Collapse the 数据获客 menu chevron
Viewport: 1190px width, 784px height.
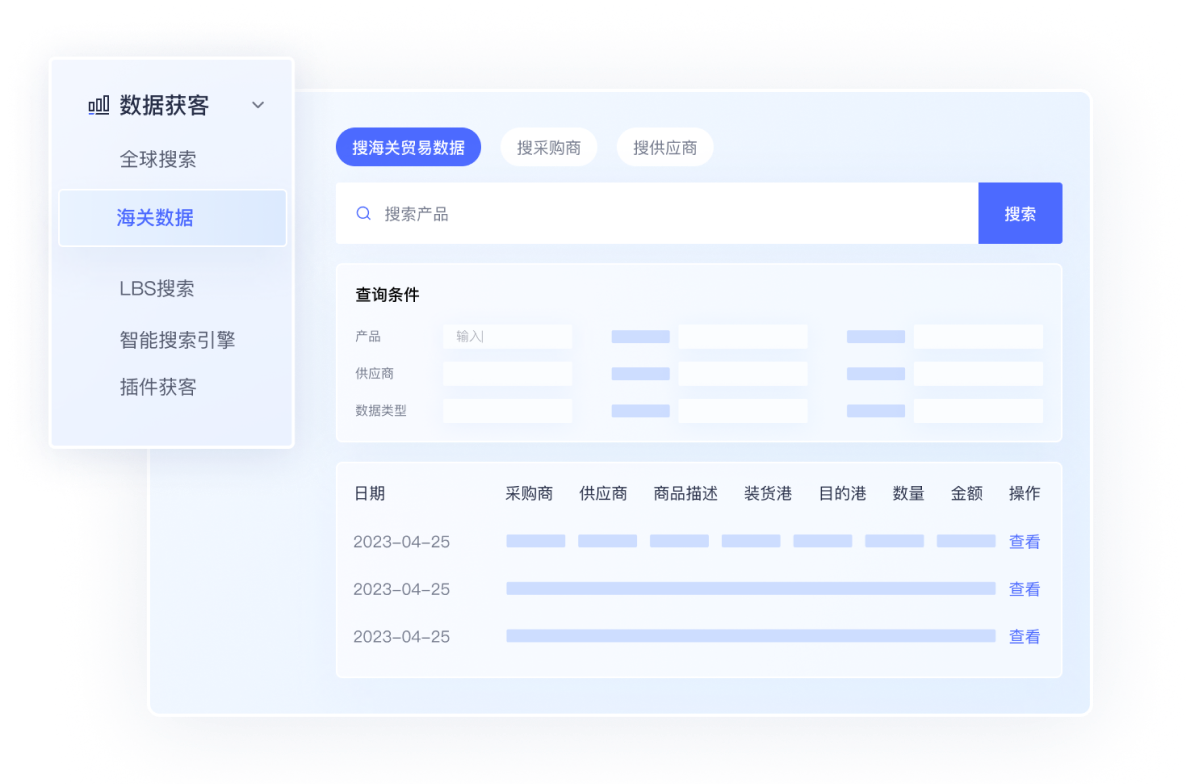click(x=258, y=105)
